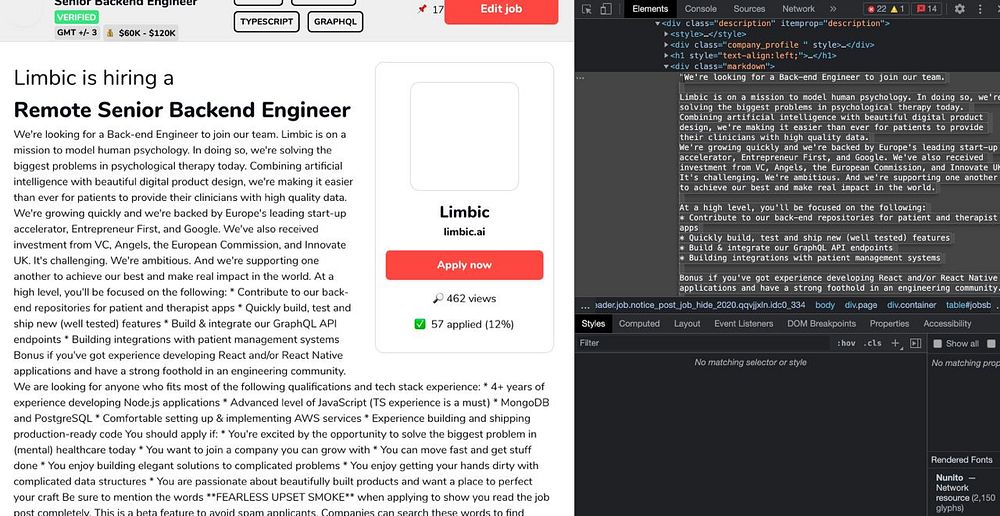Collapse the div class description node

(658, 24)
